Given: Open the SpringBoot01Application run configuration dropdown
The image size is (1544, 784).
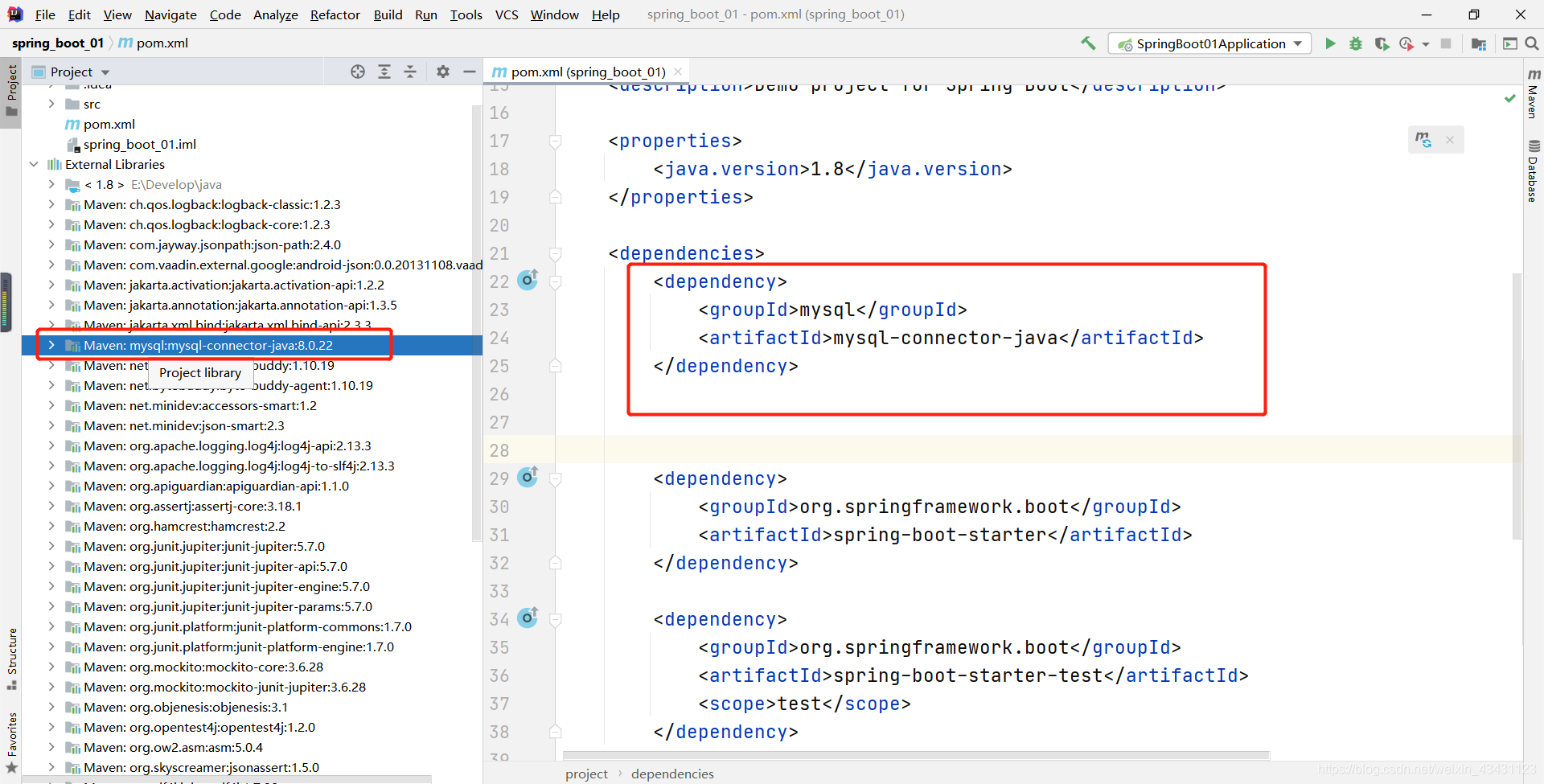Looking at the screenshot, I should [1209, 43].
